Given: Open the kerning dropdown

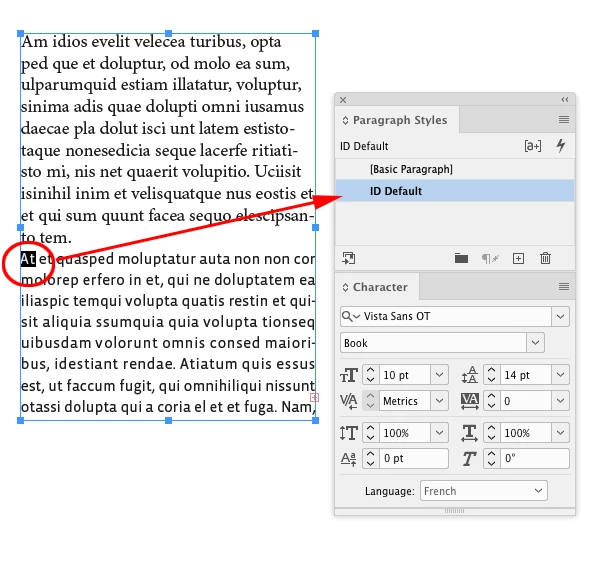Looking at the screenshot, I should pyautogui.click(x=439, y=401).
